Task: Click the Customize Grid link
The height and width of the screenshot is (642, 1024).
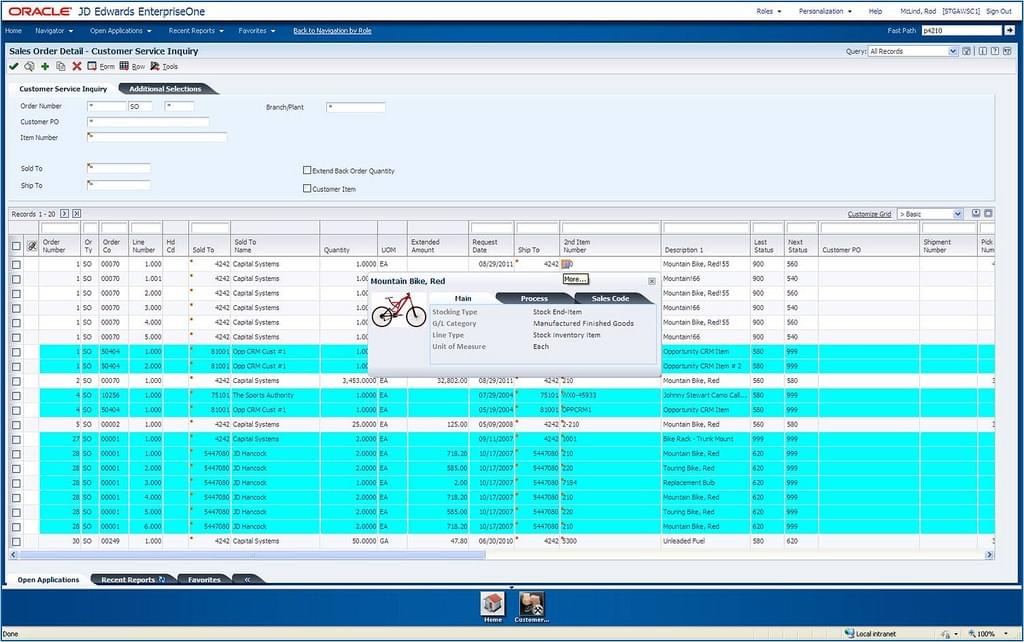Action: tap(869, 214)
